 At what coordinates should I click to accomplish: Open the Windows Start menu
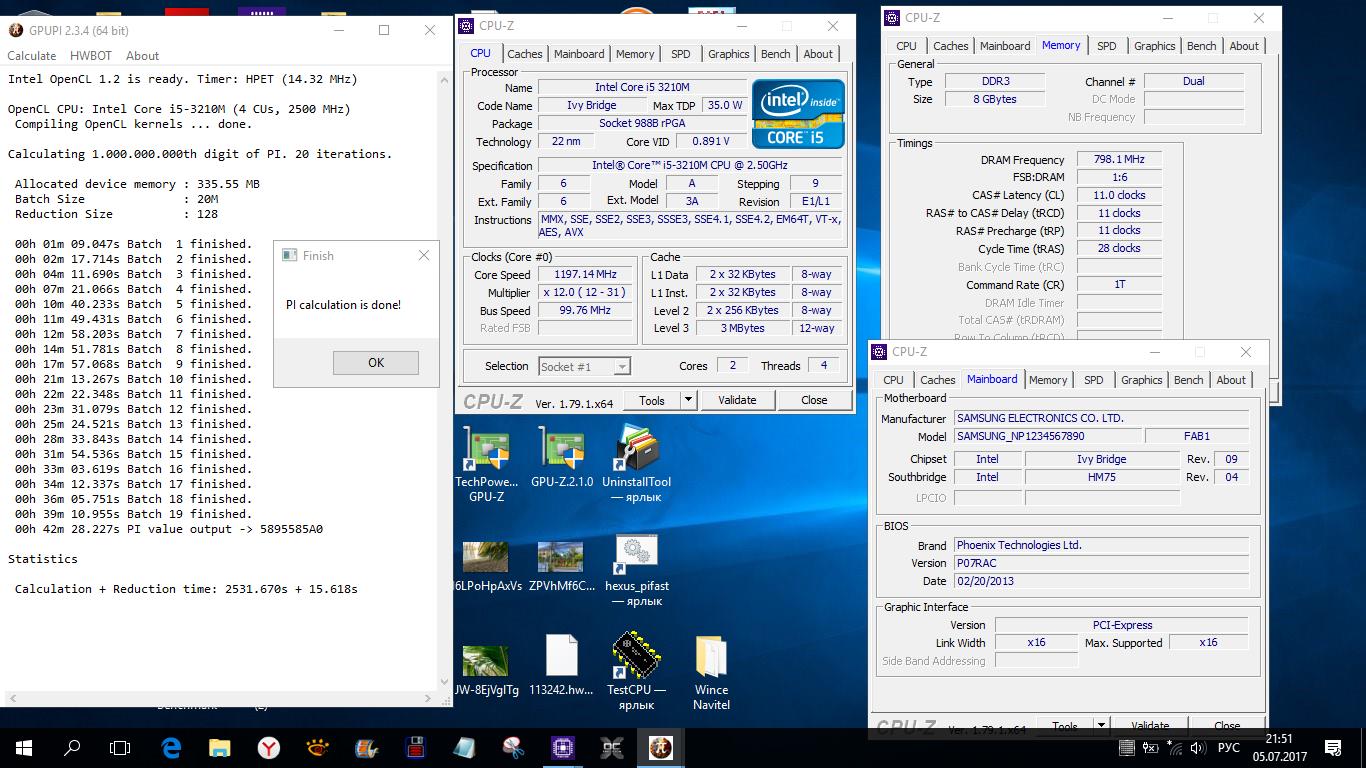(x=24, y=747)
